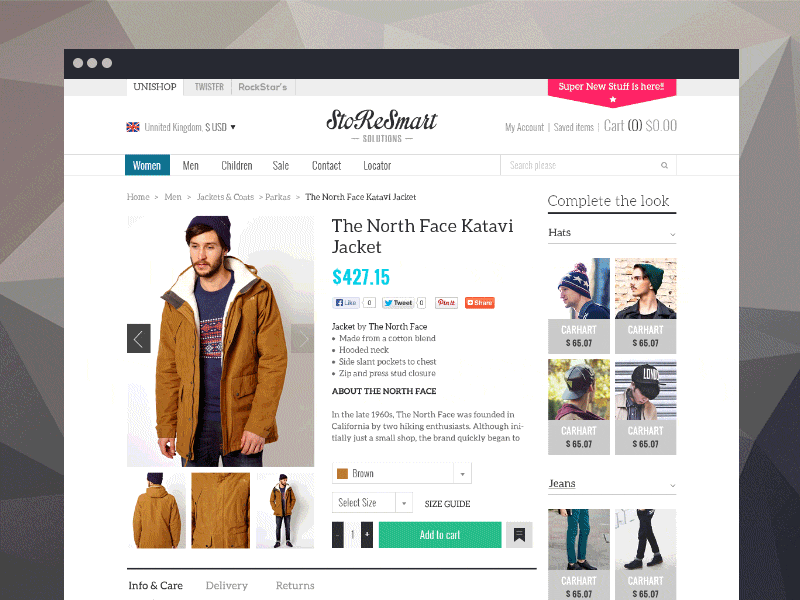Open United Kingdom currency selector
The width and height of the screenshot is (800, 600).
coord(181,127)
